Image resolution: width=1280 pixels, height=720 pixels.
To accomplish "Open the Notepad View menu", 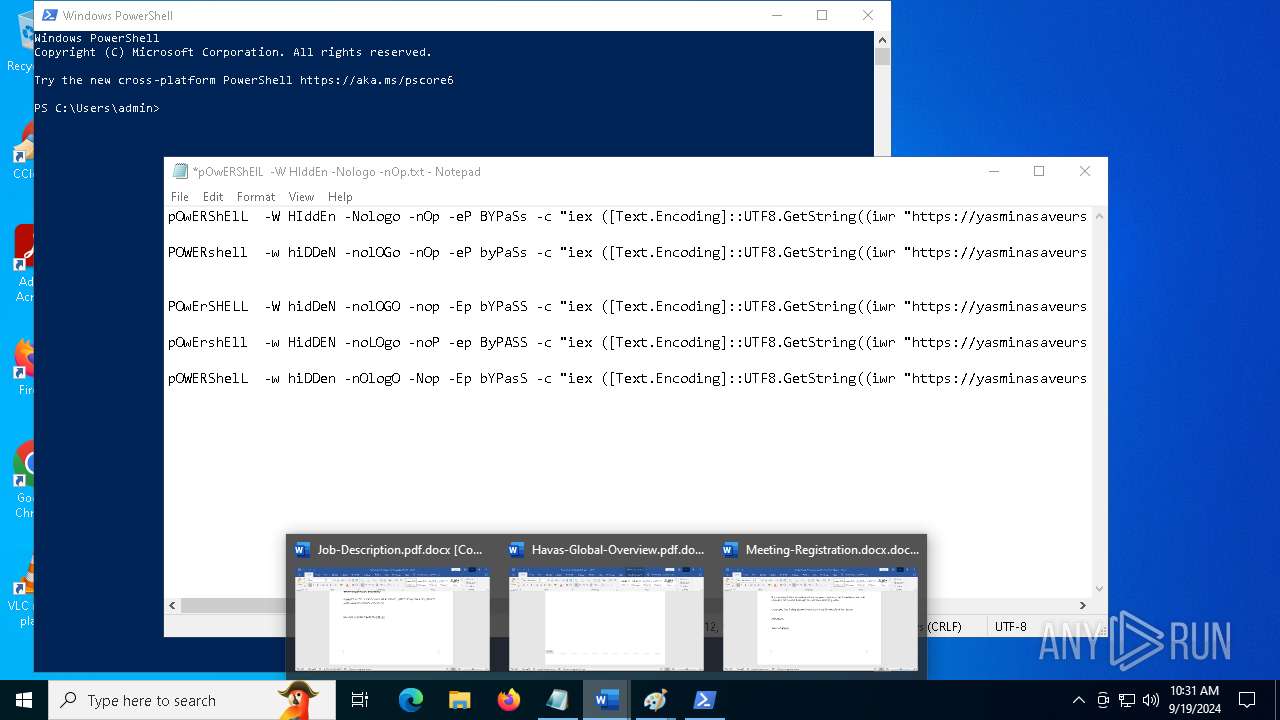I will pyautogui.click(x=301, y=197).
